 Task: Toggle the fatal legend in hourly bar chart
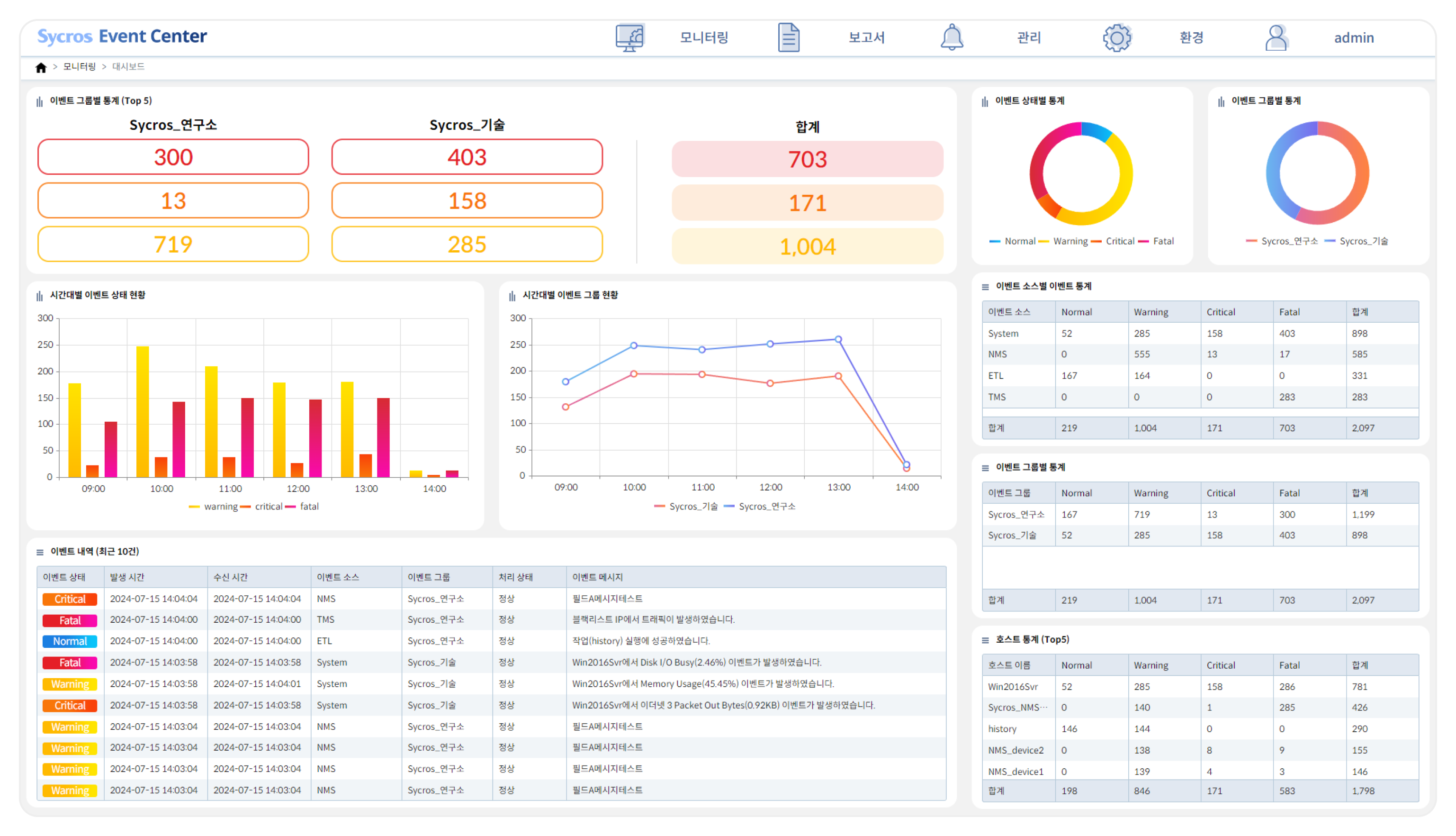click(309, 507)
